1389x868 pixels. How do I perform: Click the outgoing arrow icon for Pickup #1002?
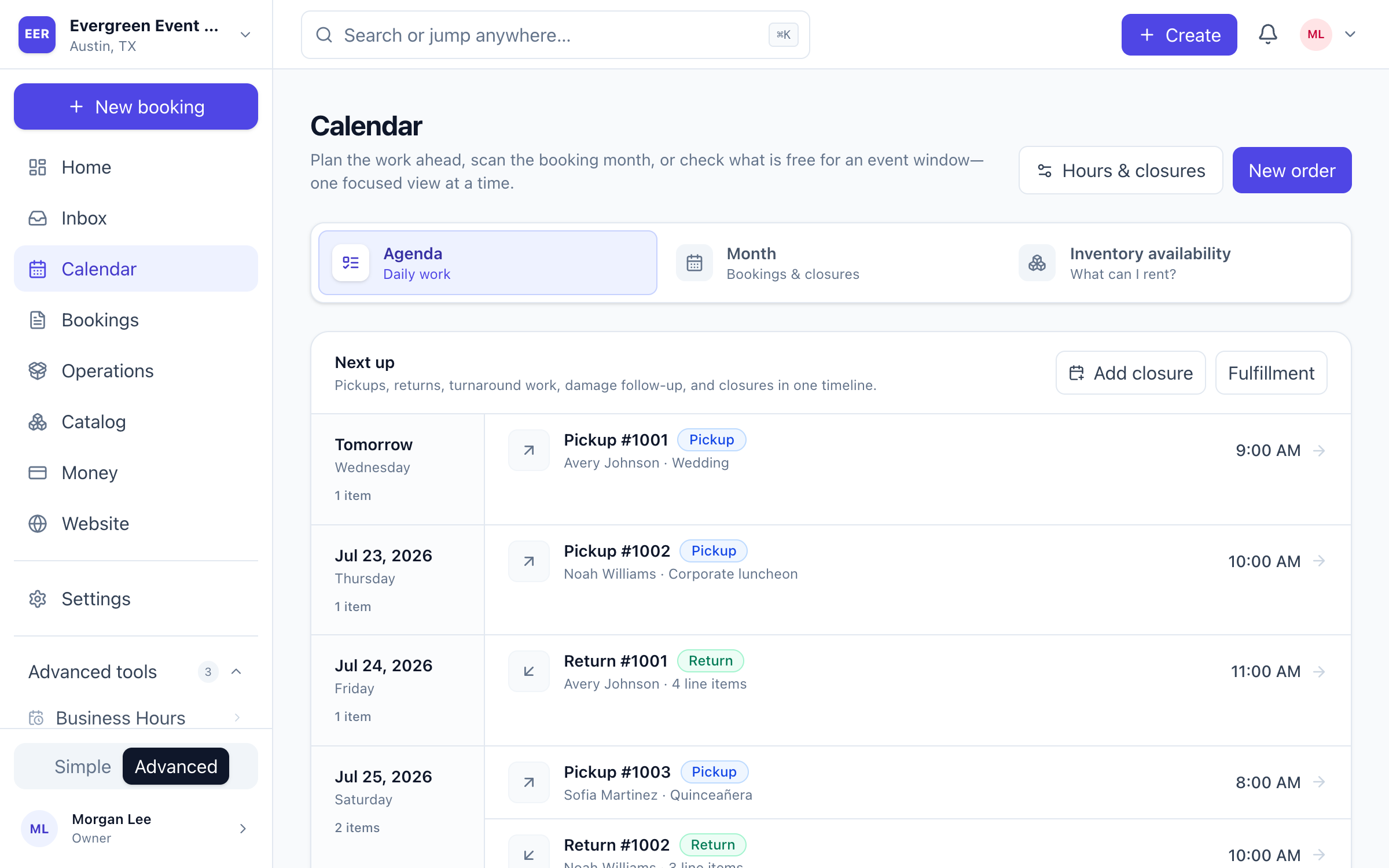529,561
